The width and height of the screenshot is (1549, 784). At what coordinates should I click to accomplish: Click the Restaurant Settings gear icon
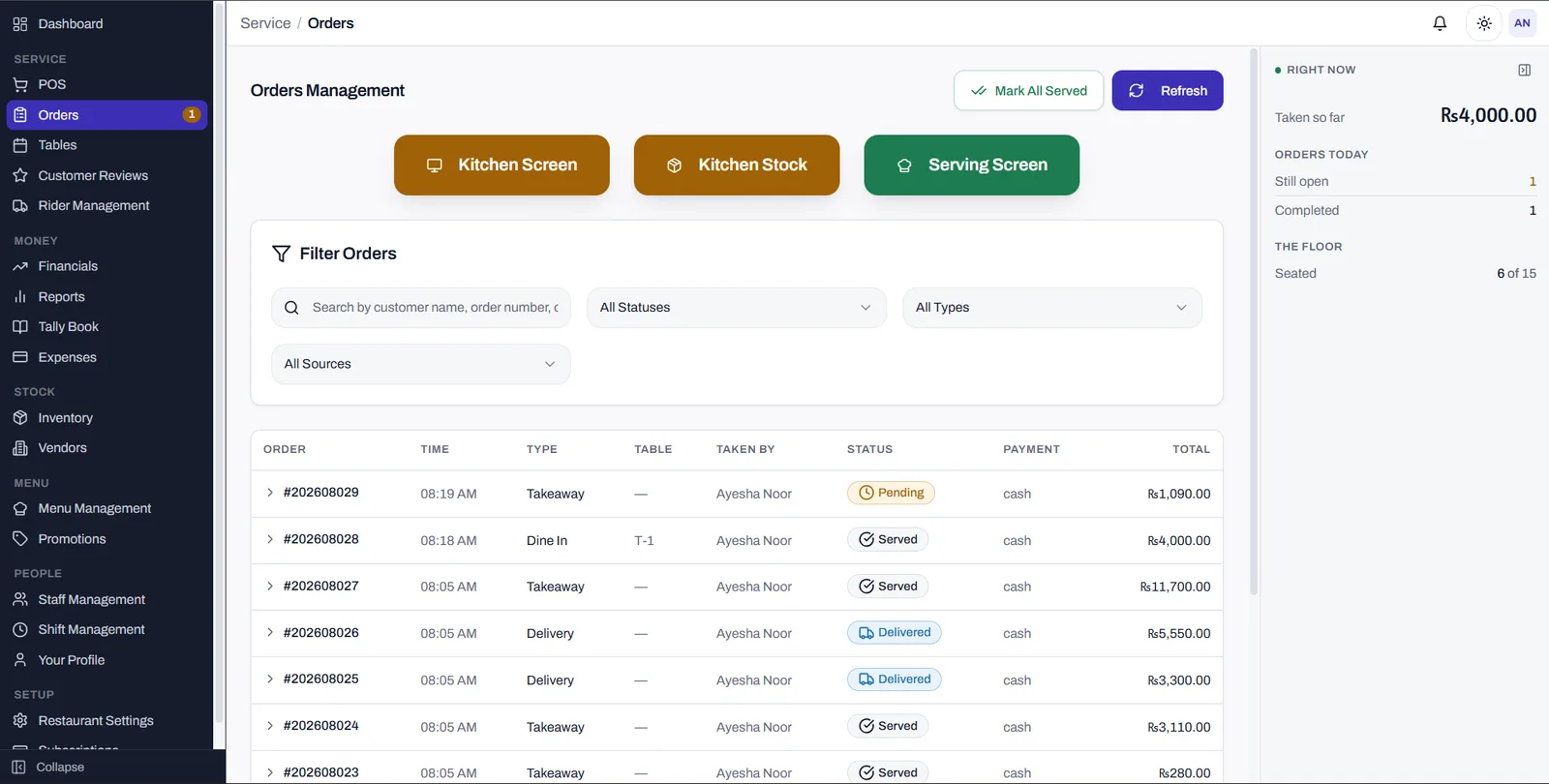[x=20, y=720]
